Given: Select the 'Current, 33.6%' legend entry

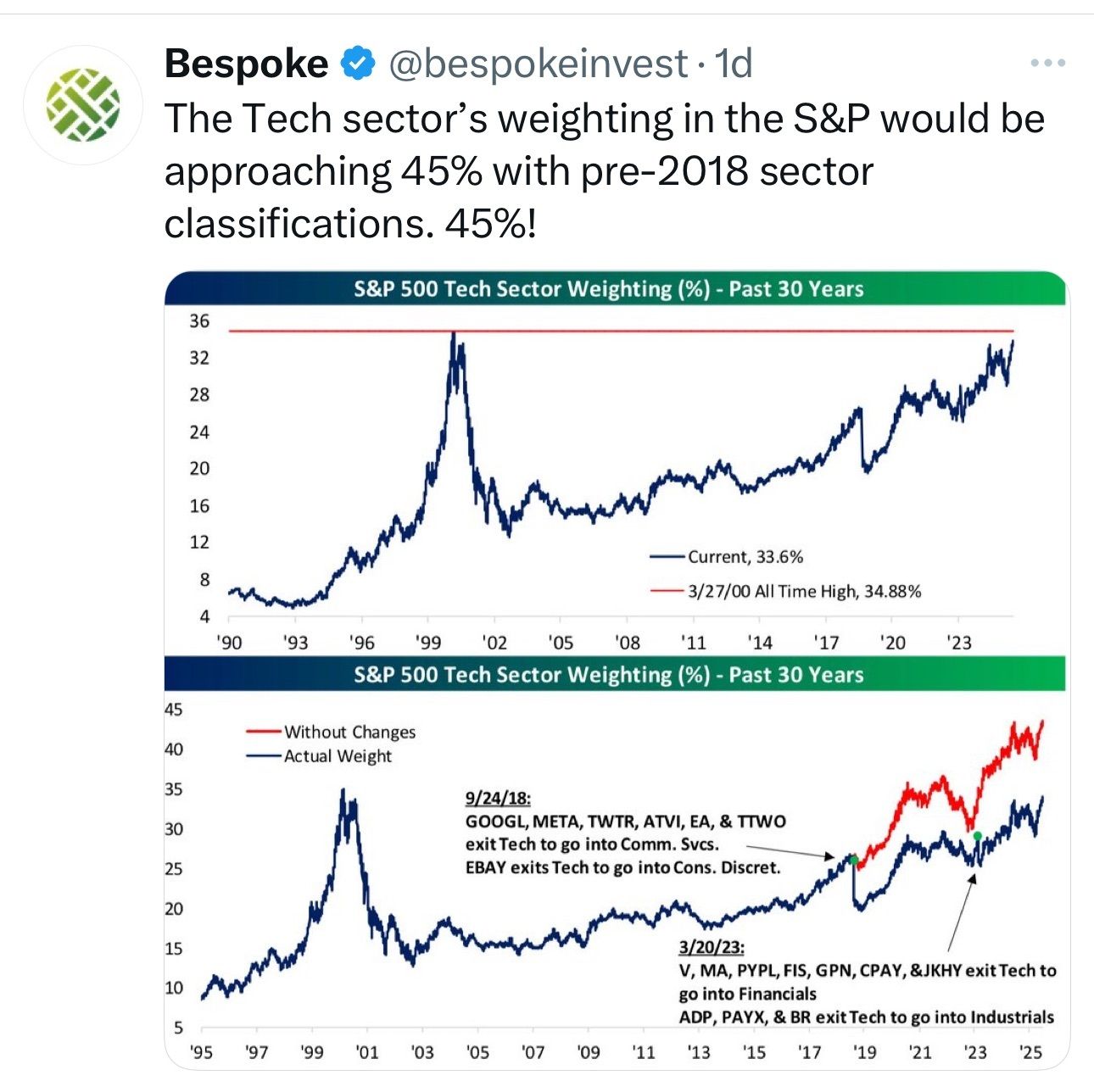Looking at the screenshot, I should click(x=727, y=557).
